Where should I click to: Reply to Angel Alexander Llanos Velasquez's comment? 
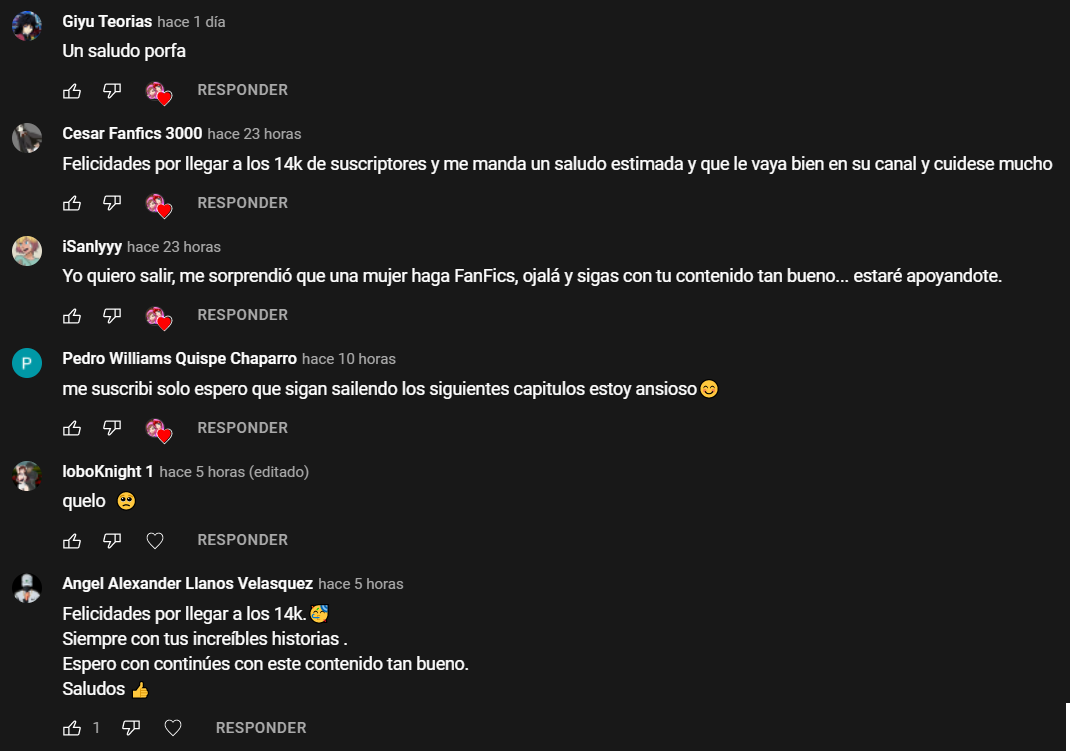(x=261, y=728)
